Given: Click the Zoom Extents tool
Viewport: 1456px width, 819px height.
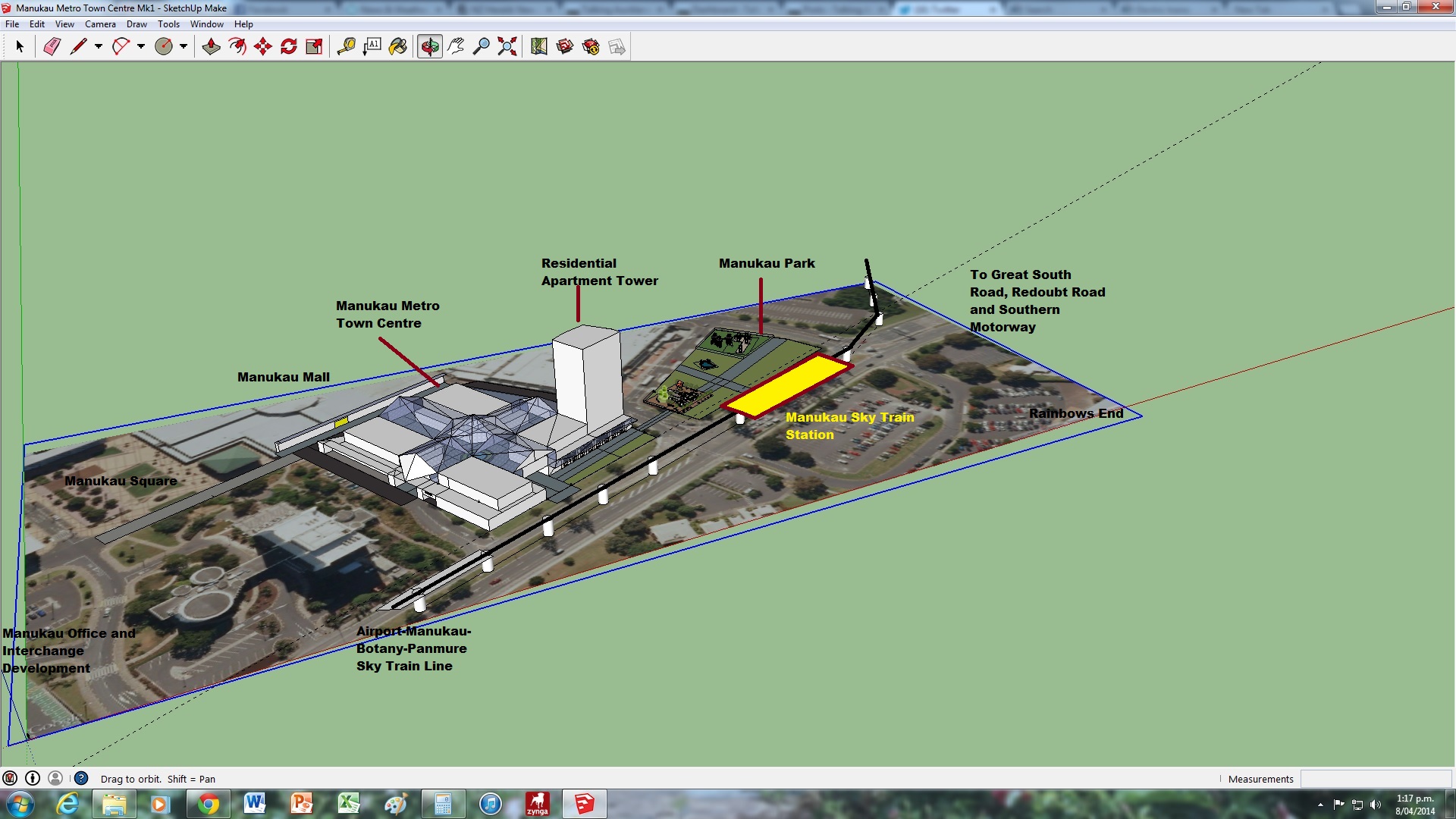Looking at the screenshot, I should tap(507, 47).
